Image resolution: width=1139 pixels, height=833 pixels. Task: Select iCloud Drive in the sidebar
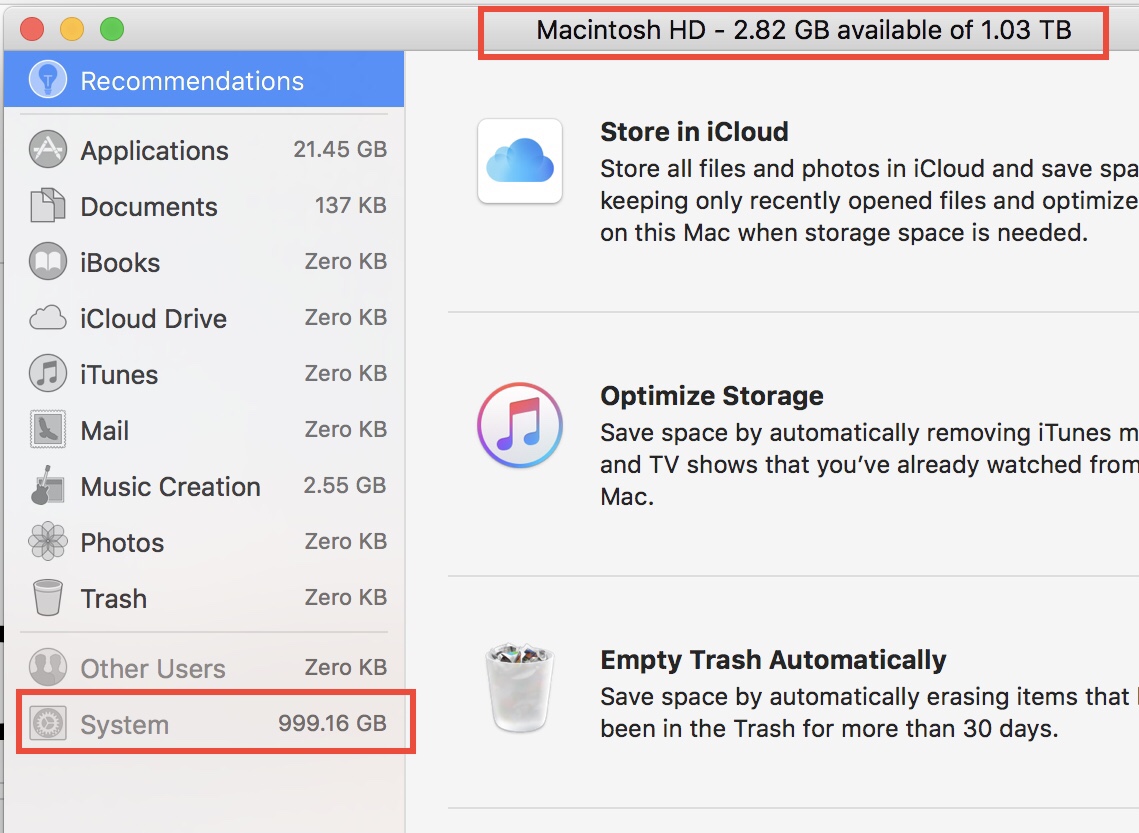coord(153,318)
